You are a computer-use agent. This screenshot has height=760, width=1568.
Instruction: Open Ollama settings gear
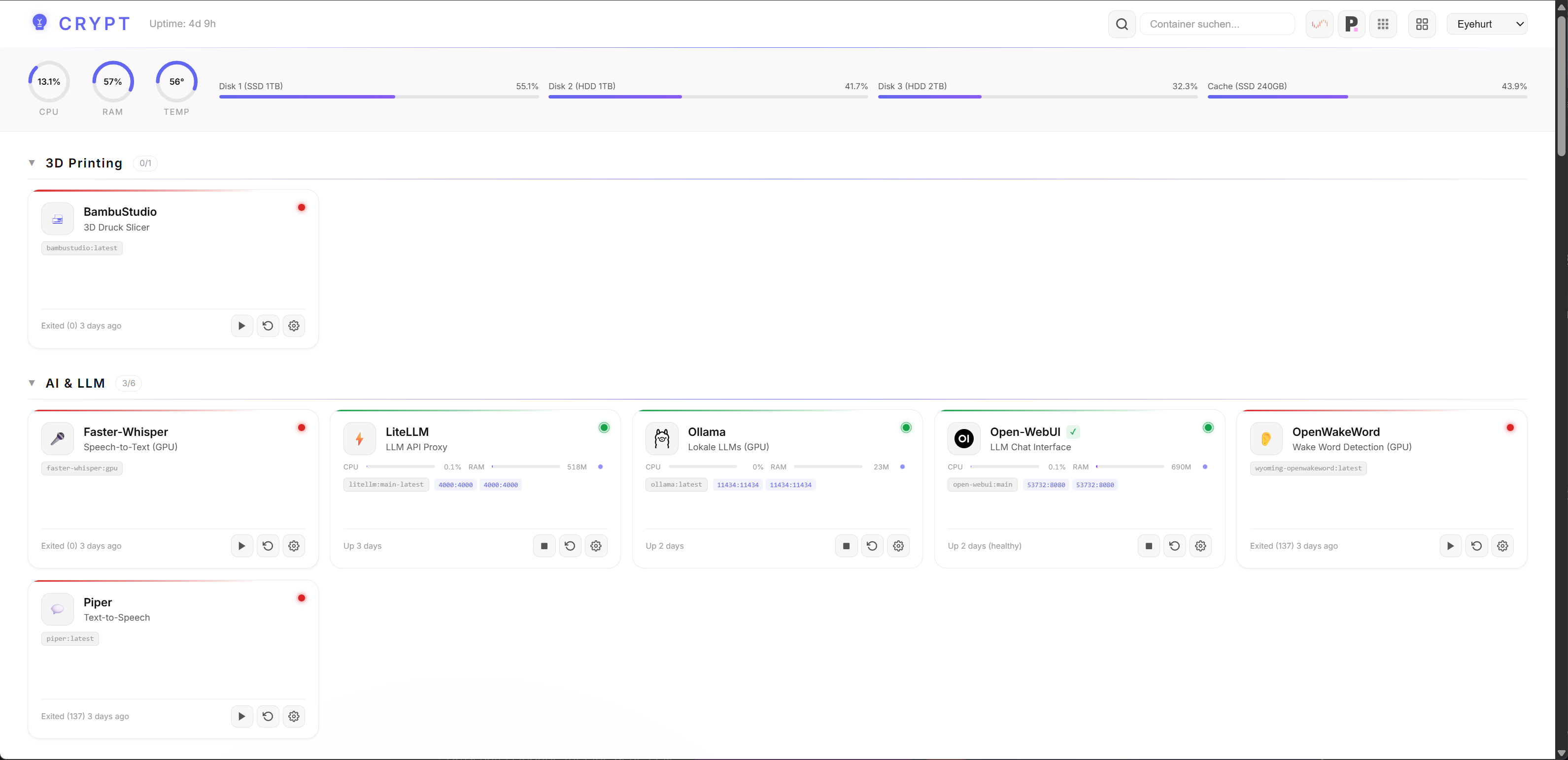pos(898,546)
